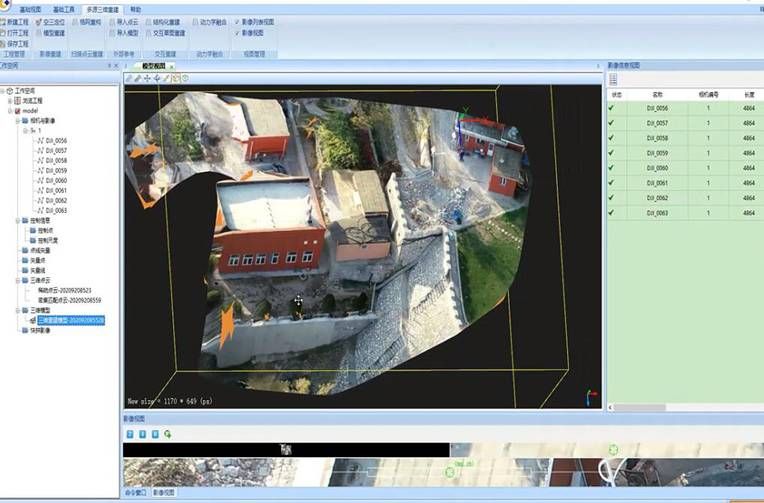The height and width of the screenshot is (503, 764).
Task: Collapse the S= 1 camera group node
Action: [26, 131]
